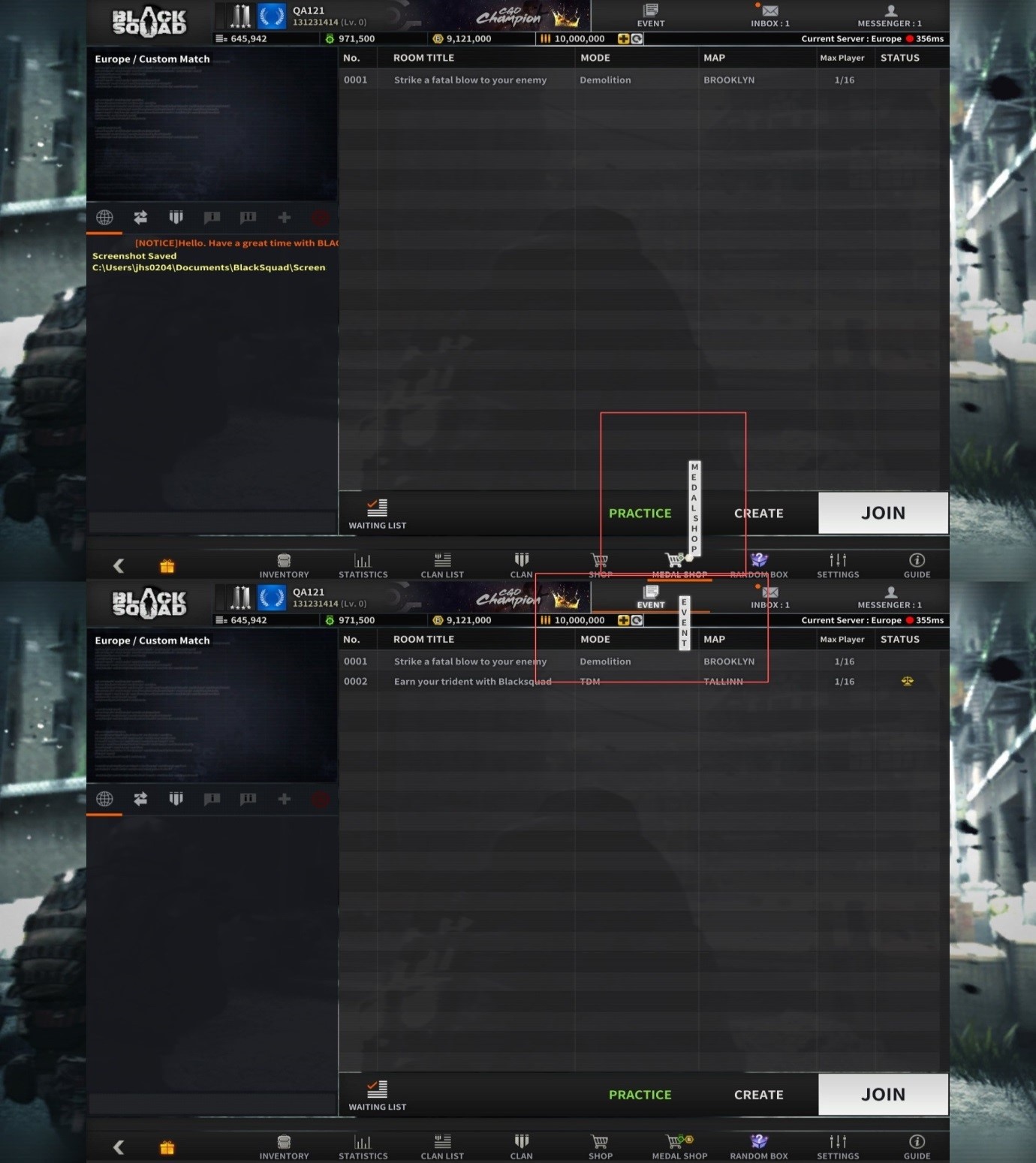The height and width of the screenshot is (1163, 1036).
Task: Open EVENT in the upper game screen header
Action: pyautogui.click(x=651, y=15)
